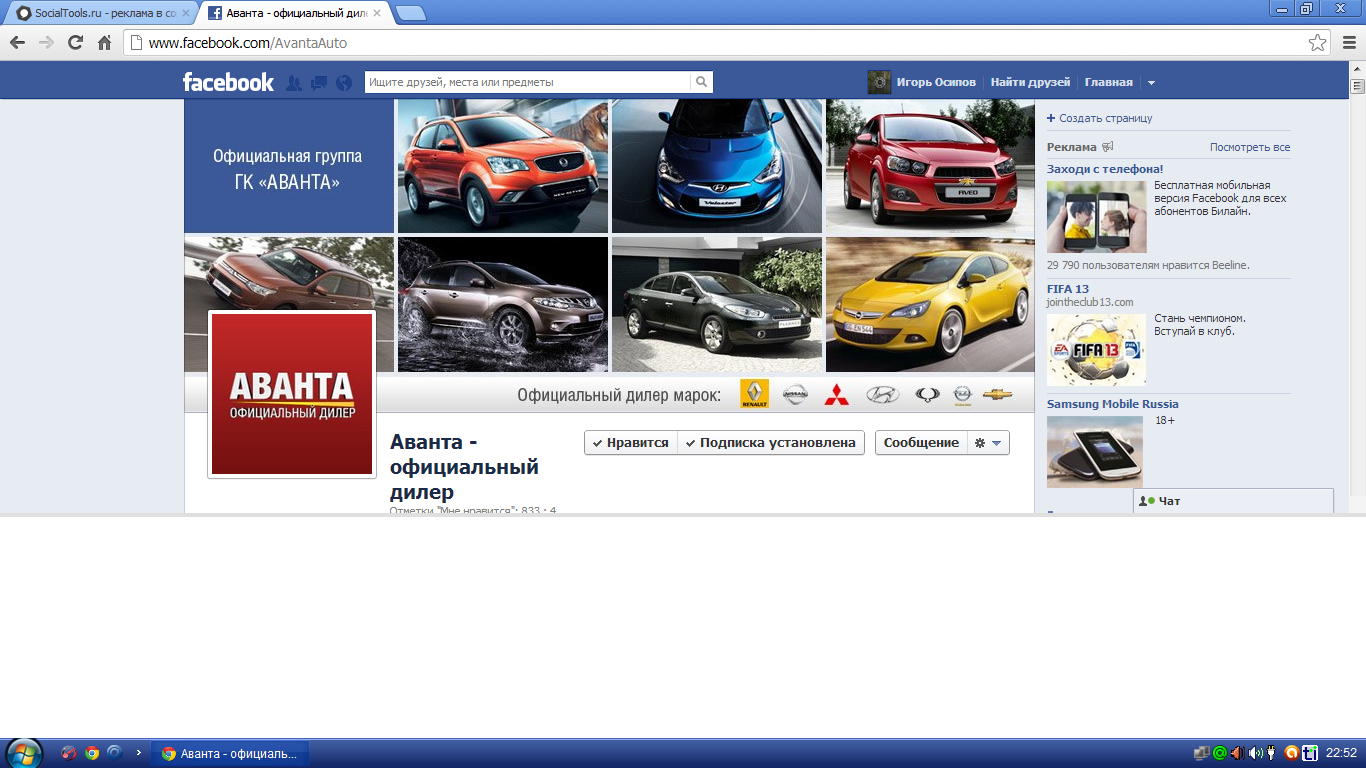Click the 'ti' tray icon
Screen dimensions: 1366x768
pyautogui.click(x=1308, y=753)
